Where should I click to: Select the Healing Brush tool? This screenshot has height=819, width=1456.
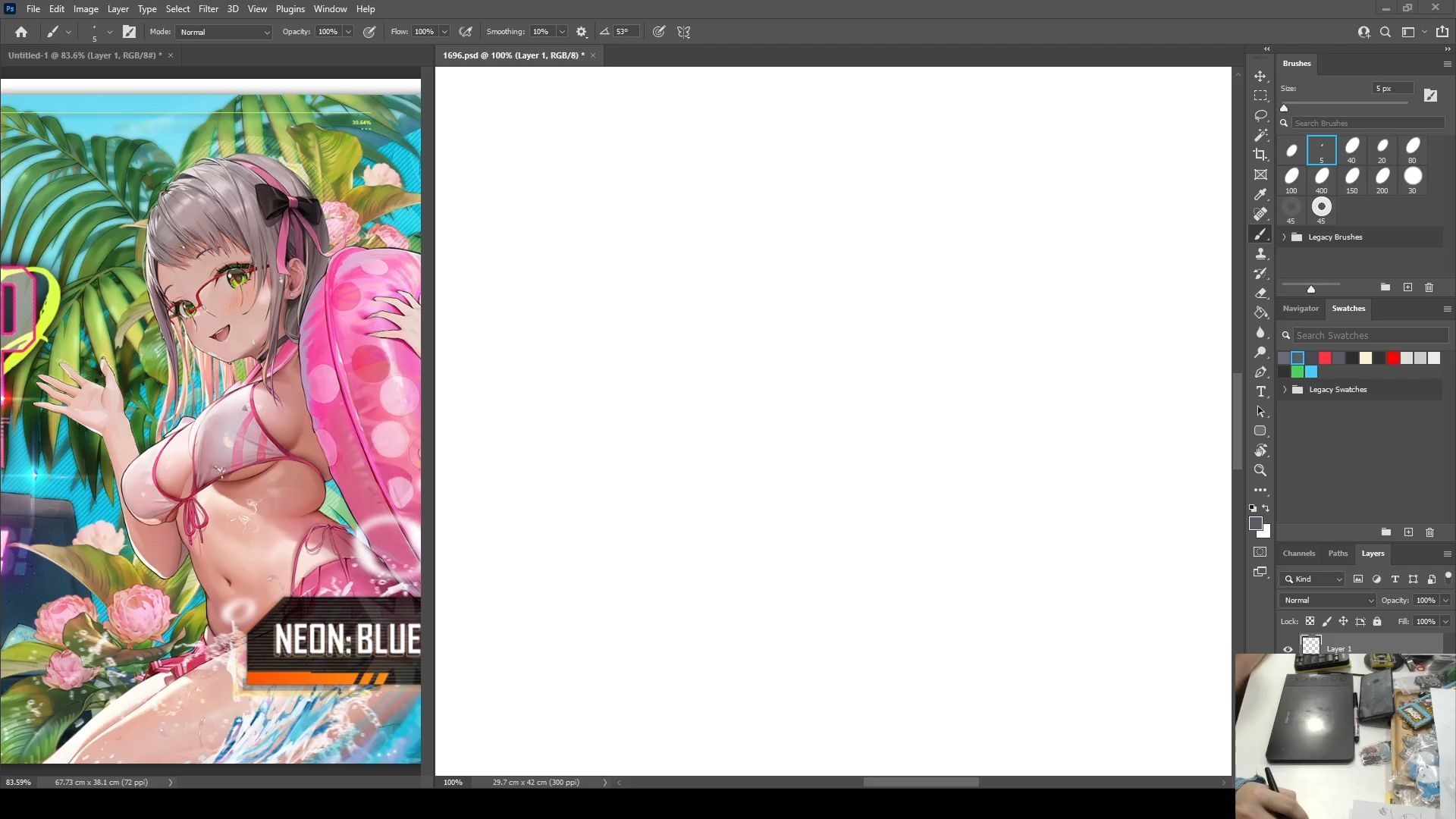pos(1260,214)
